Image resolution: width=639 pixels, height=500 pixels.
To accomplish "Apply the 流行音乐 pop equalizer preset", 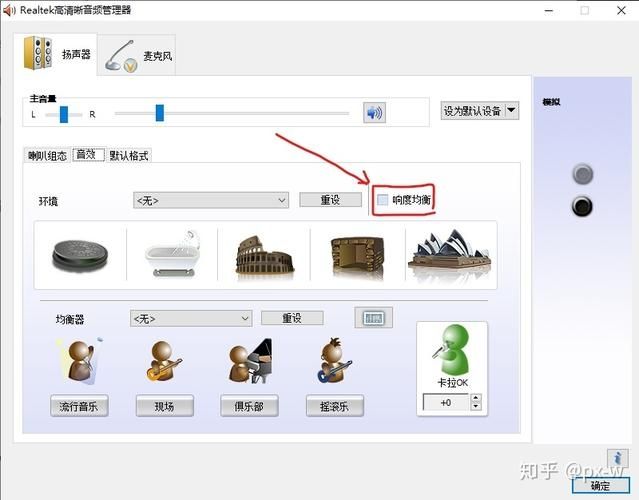I will [79, 406].
